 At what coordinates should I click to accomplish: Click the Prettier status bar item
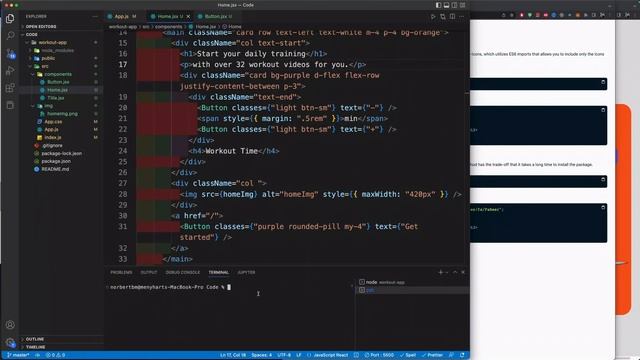click(x=432, y=355)
